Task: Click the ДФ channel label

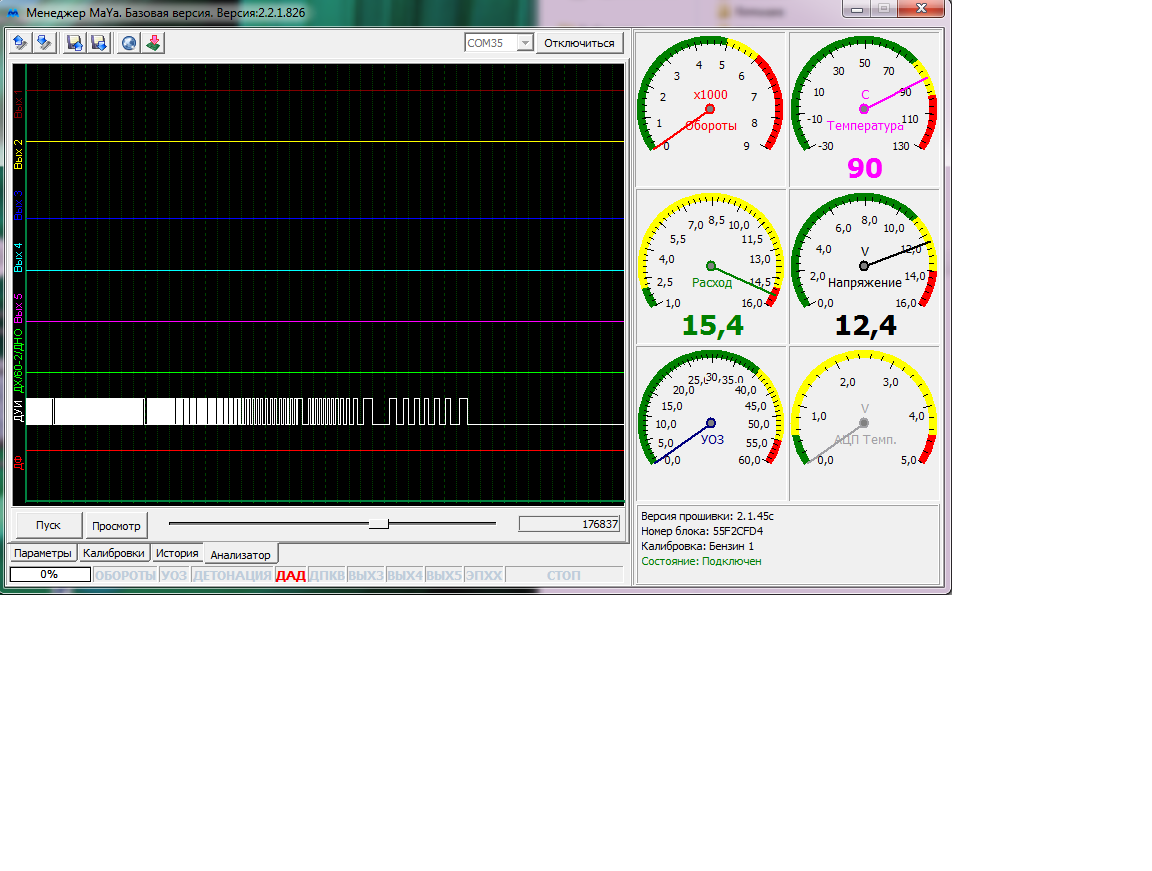Action: (x=18, y=463)
